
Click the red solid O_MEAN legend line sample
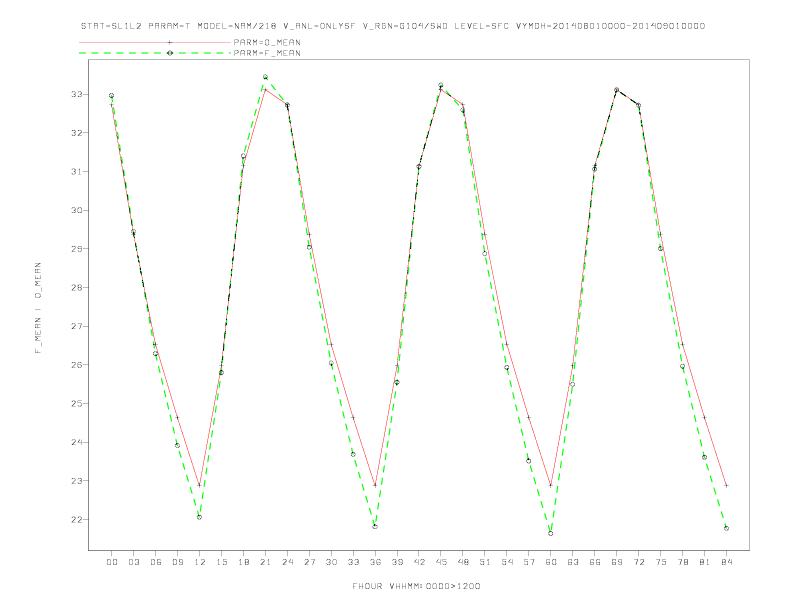tap(155, 42)
